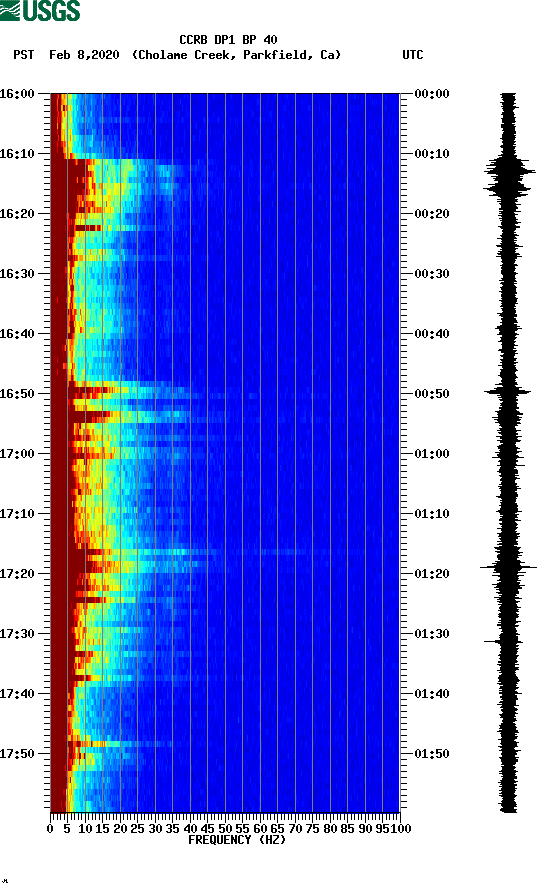
Task: Click the '00:20' UTC time label
Action: (x=432, y=213)
